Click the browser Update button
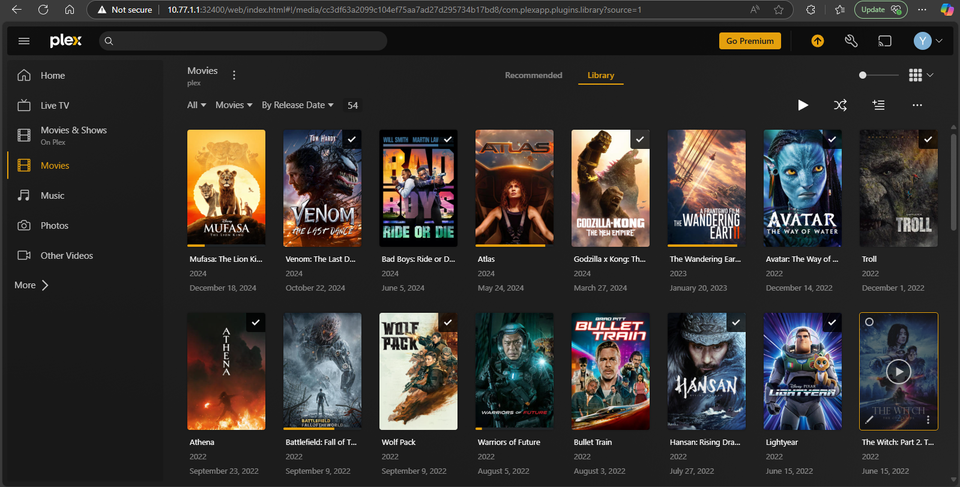The image size is (960, 487). 880,10
